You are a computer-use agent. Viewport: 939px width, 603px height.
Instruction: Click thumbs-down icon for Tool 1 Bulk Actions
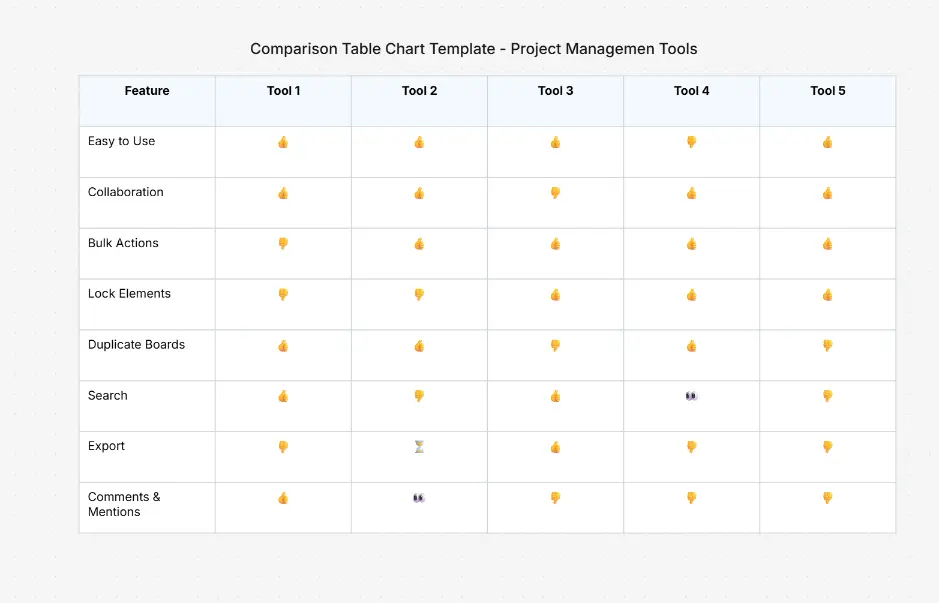point(283,244)
